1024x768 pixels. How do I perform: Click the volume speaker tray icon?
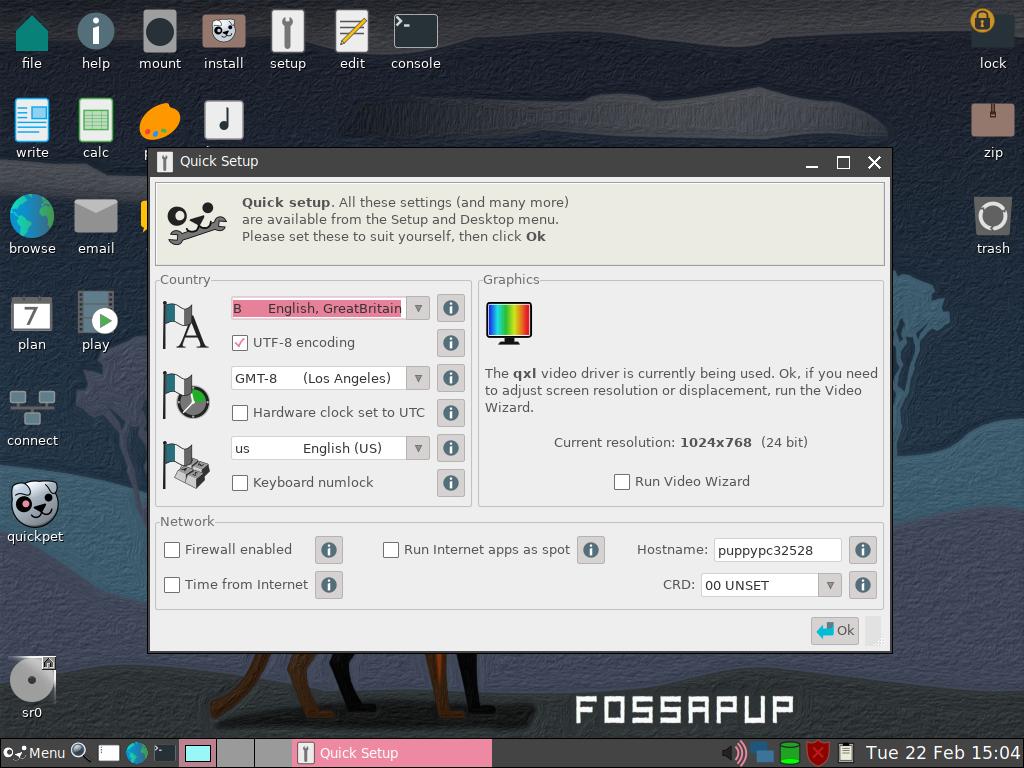pos(734,753)
